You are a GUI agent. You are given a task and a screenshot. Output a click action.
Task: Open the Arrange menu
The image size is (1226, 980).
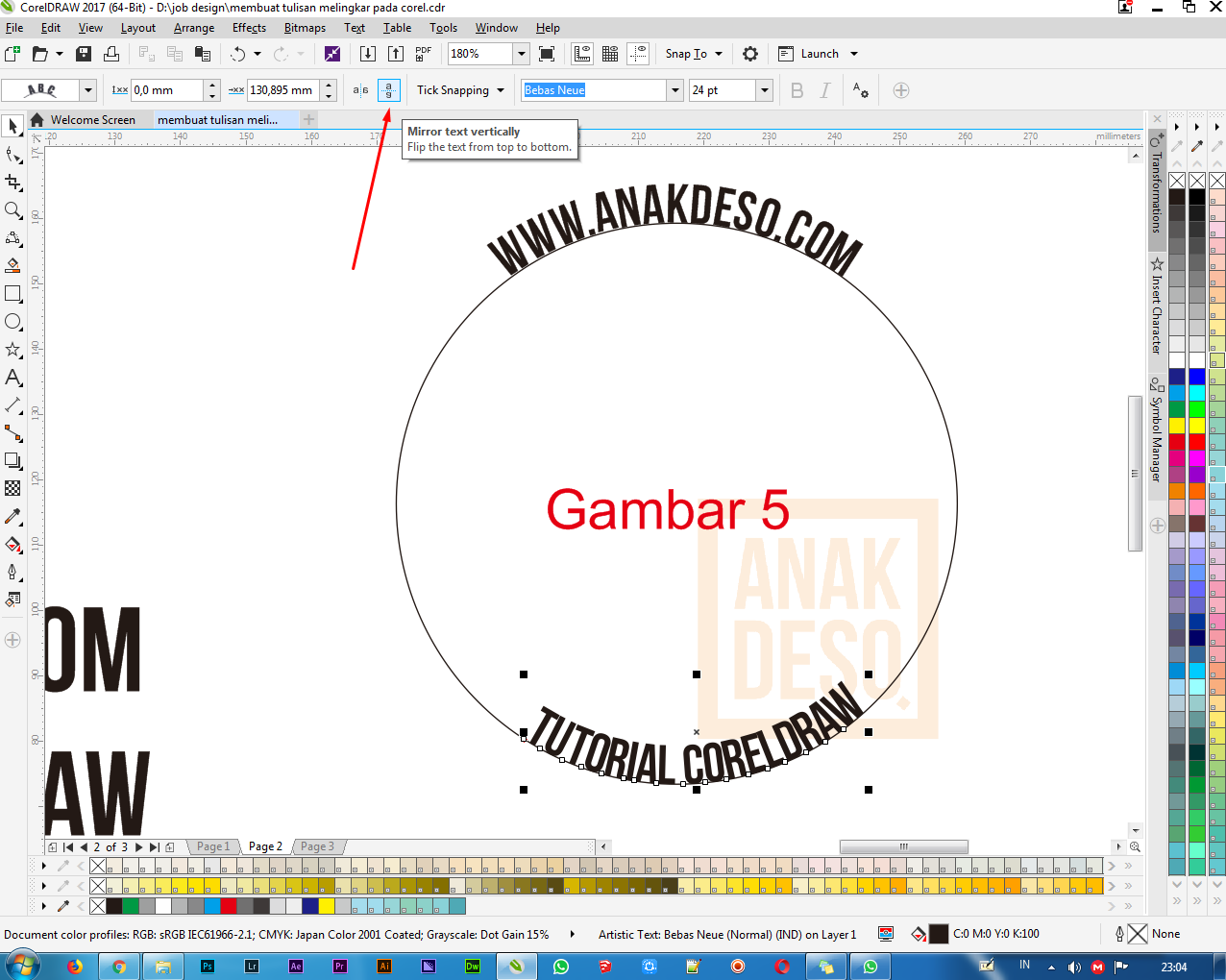194,28
